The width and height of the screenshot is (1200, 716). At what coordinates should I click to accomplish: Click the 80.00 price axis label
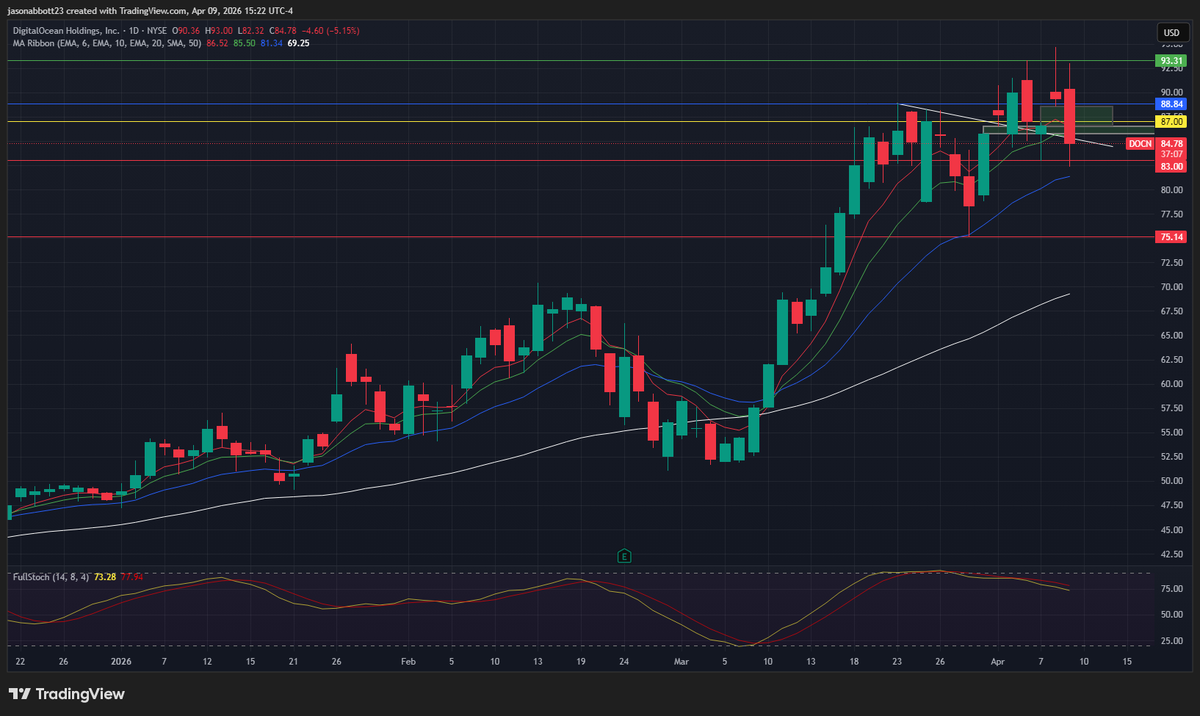(x=1172, y=190)
